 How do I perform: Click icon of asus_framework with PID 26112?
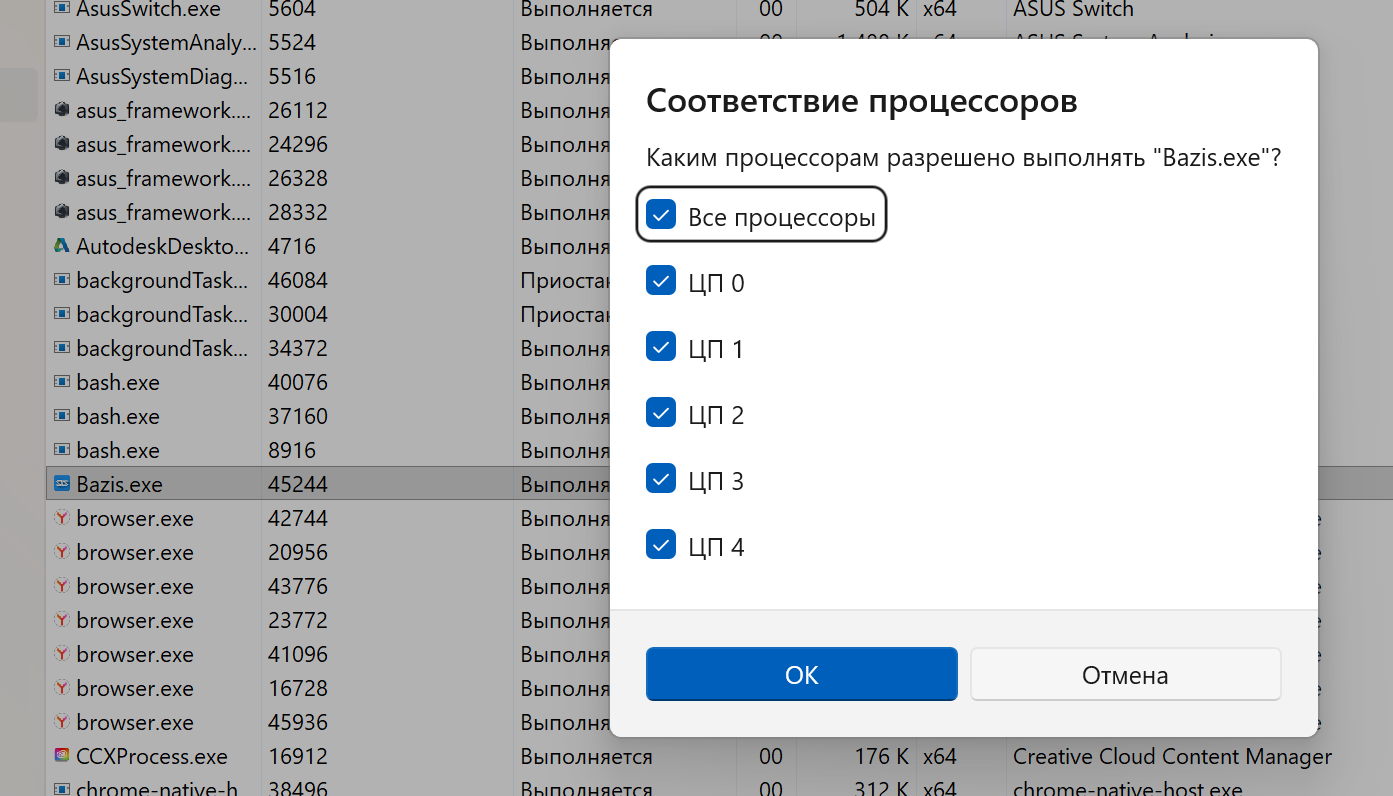(x=61, y=110)
